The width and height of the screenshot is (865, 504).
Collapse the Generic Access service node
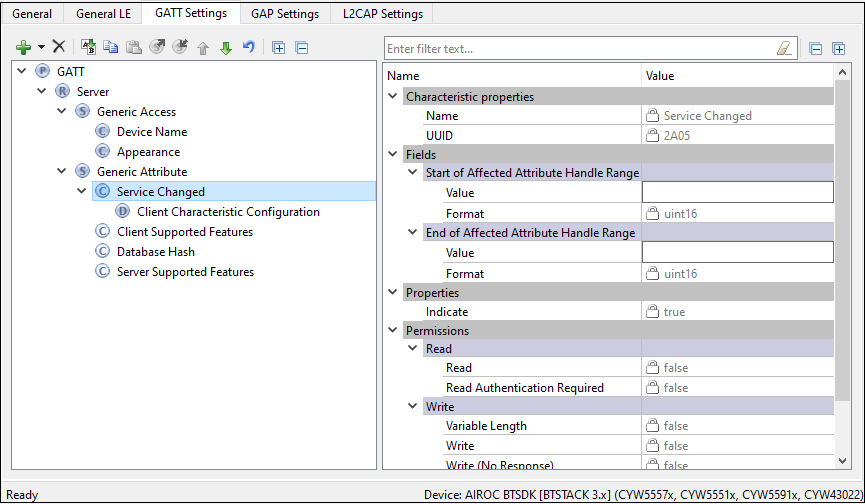tap(62, 111)
